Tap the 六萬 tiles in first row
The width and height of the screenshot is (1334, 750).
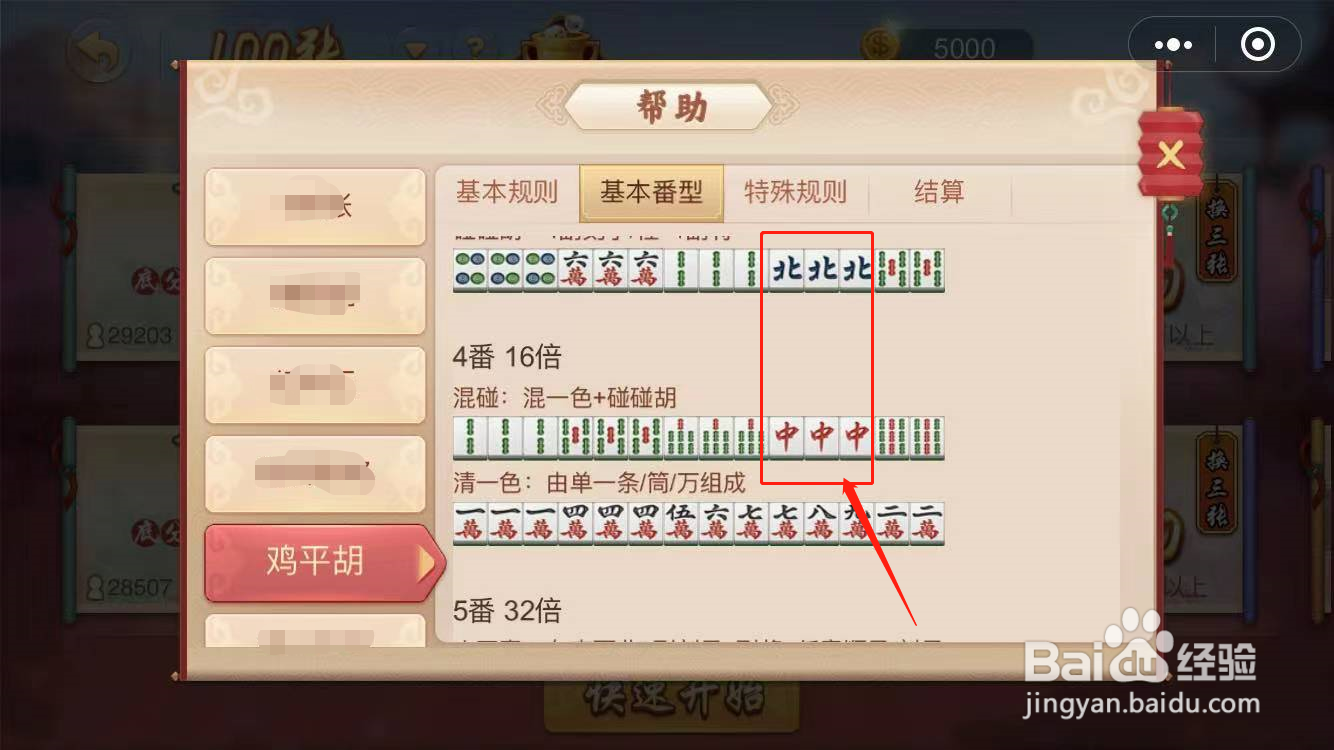coord(610,270)
